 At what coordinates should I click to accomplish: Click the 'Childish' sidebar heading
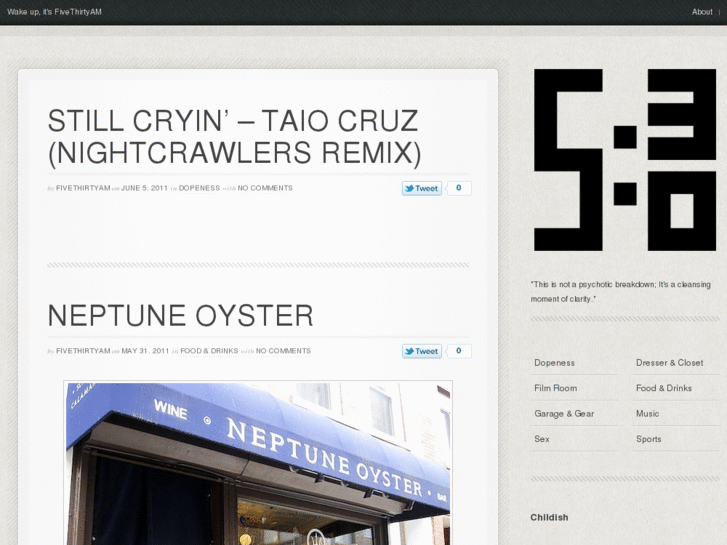click(549, 518)
